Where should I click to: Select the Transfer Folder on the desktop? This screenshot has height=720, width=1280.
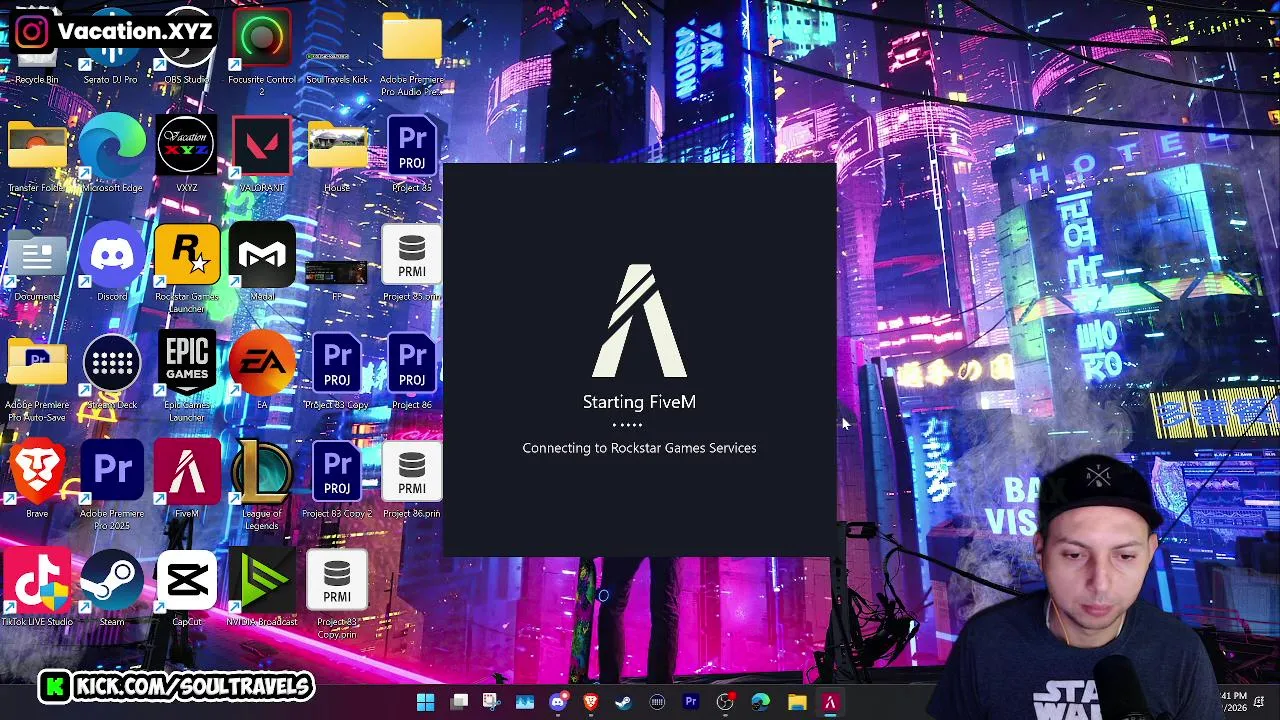pyautogui.click(x=37, y=155)
